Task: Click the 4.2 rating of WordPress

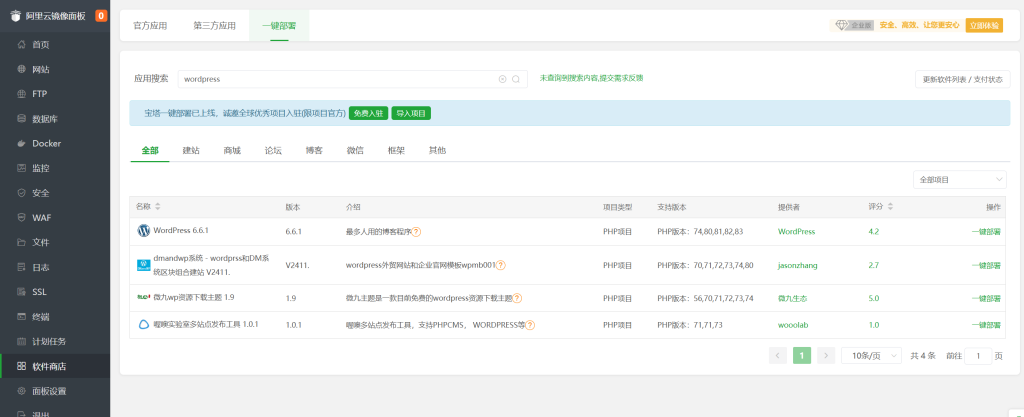Action: [x=873, y=232]
